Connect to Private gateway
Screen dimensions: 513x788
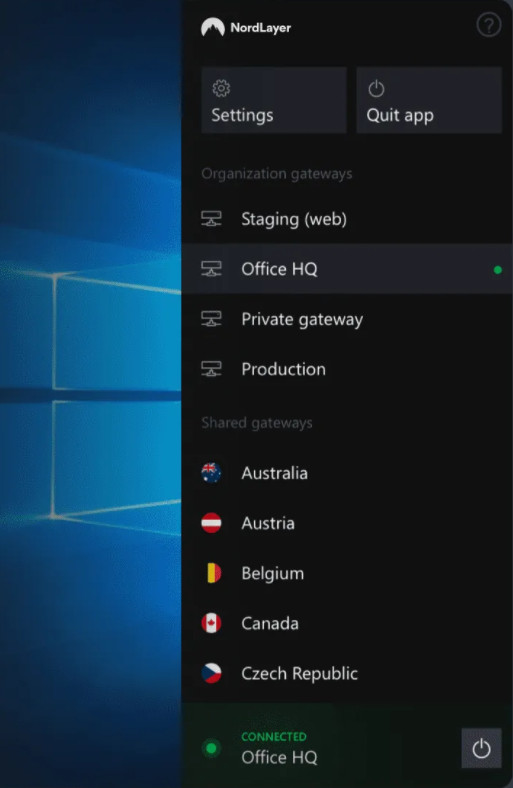[347, 319]
